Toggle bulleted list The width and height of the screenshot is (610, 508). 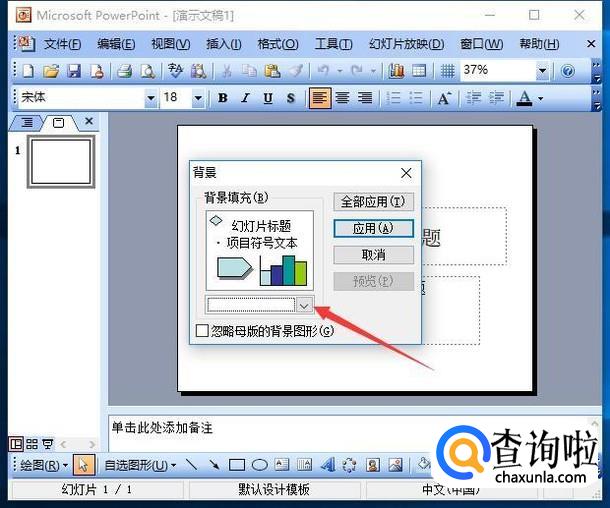(416, 98)
